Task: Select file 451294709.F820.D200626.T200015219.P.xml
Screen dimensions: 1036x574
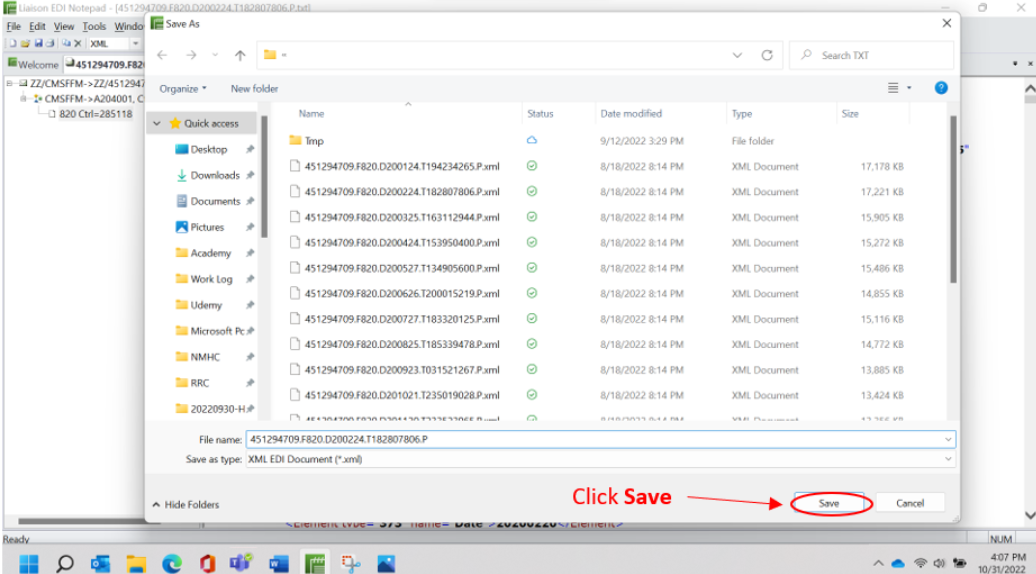Action: point(401,293)
